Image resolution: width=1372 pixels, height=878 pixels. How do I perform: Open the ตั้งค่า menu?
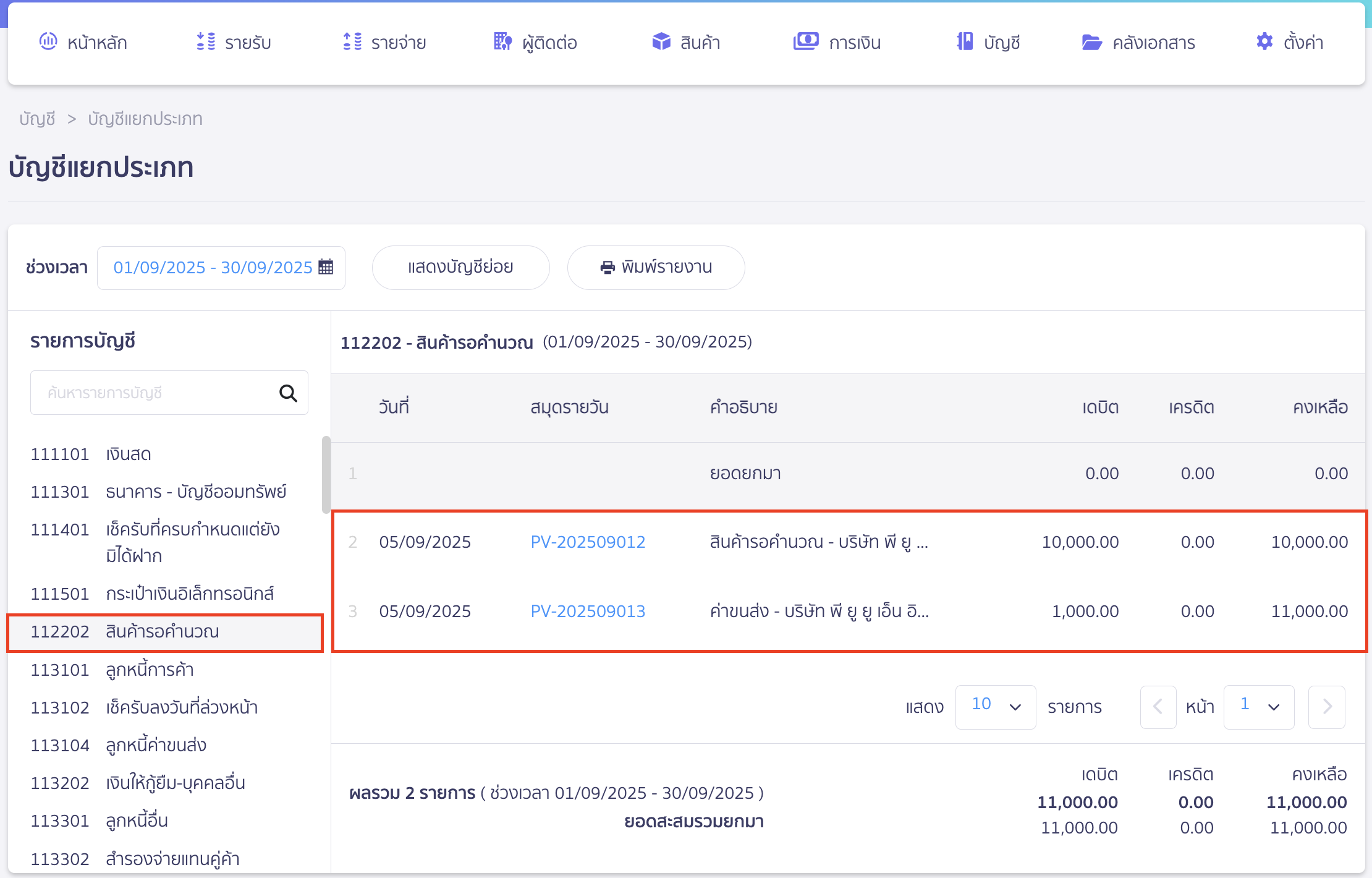1290,42
